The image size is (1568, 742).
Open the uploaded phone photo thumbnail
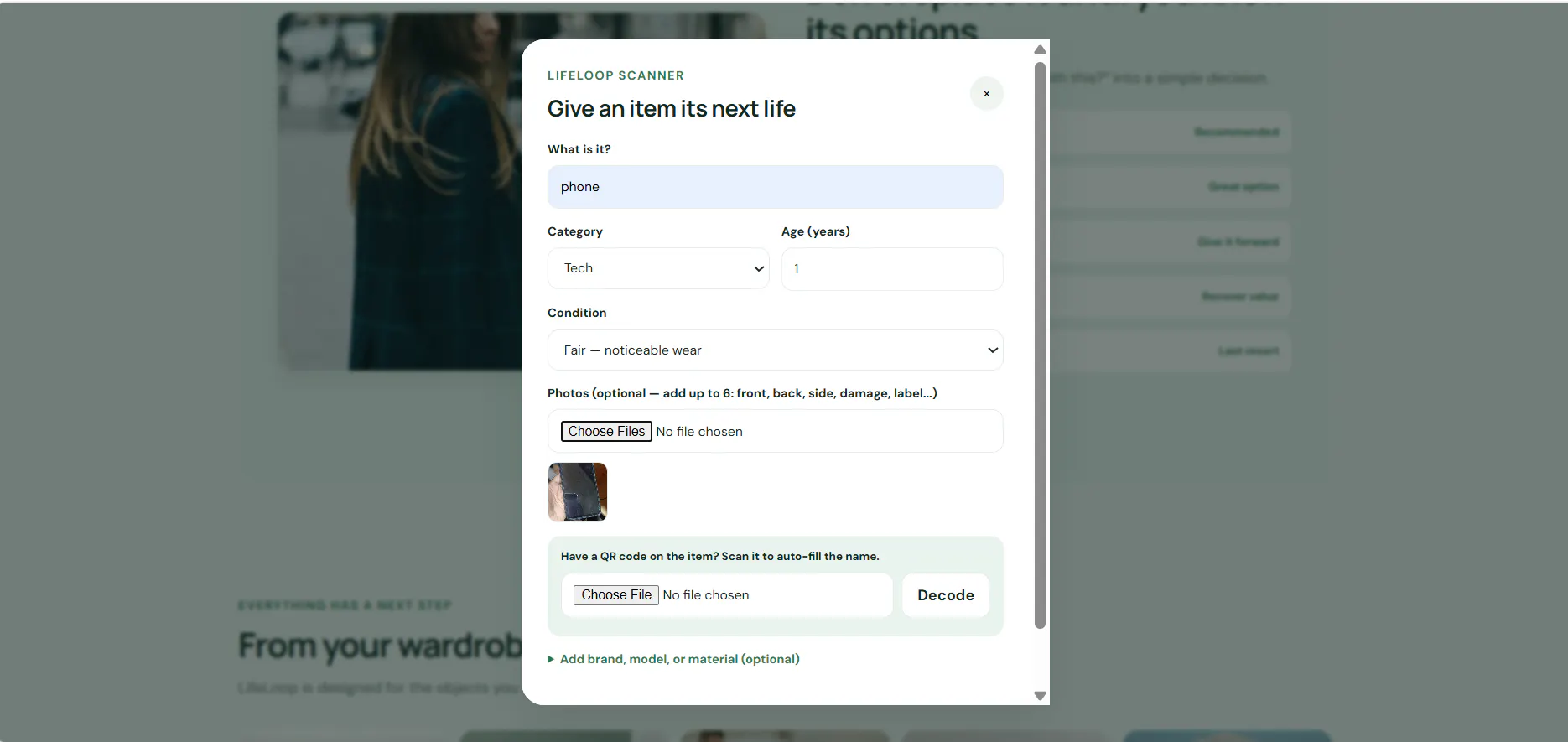tap(578, 492)
